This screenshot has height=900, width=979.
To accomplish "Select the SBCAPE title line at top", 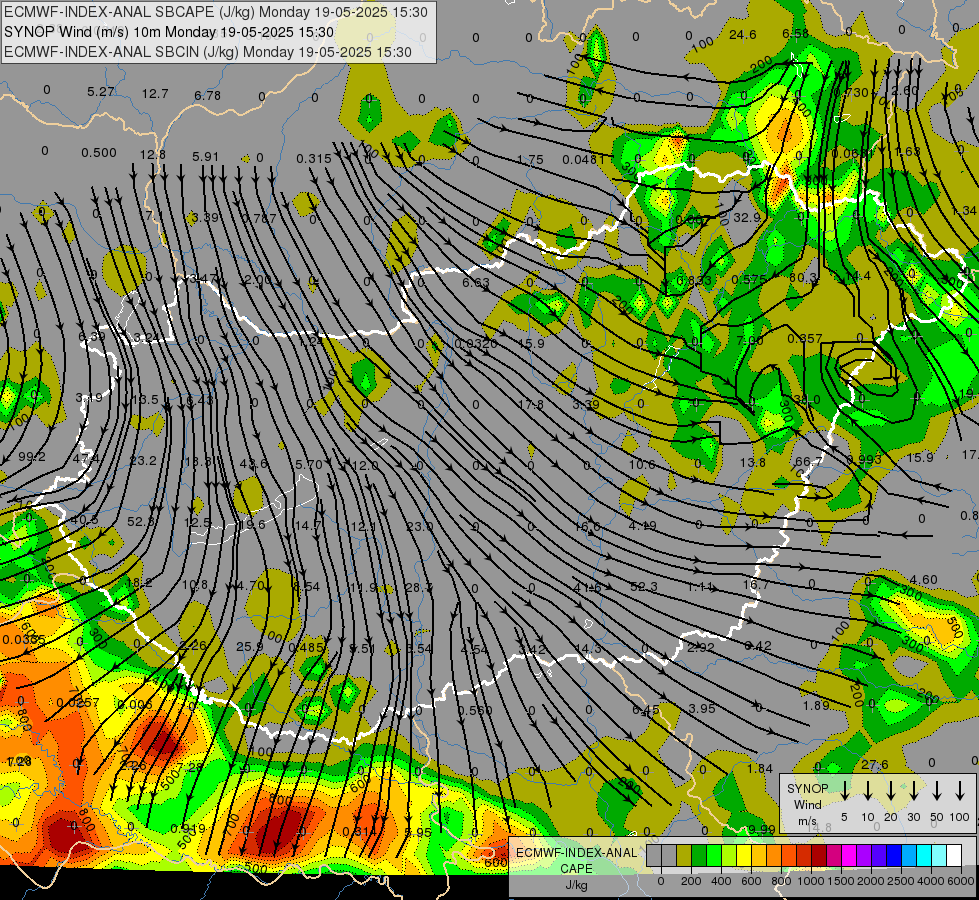I will pyautogui.click(x=216, y=12).
